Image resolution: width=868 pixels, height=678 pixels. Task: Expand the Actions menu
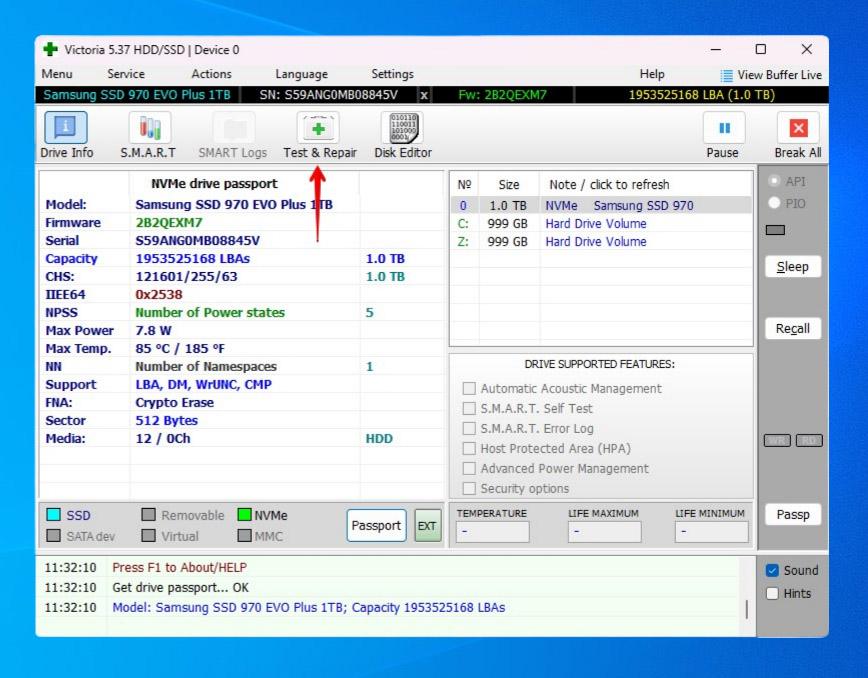[211, 74]
